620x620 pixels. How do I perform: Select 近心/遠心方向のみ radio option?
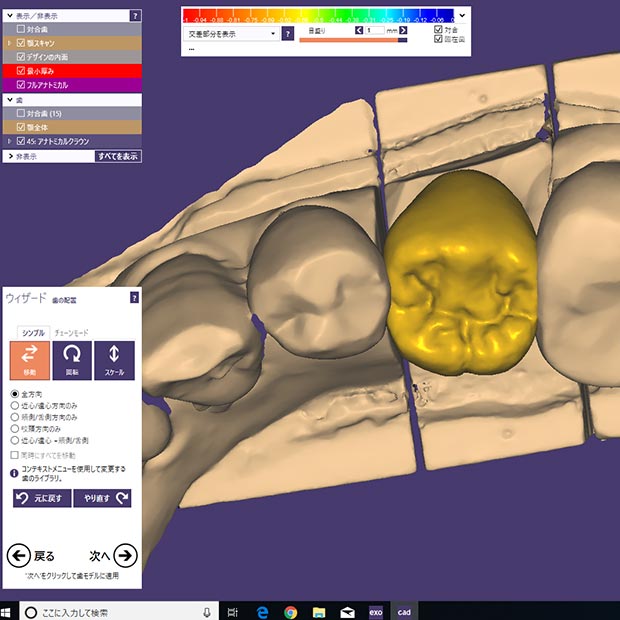(x=14, y=408)
